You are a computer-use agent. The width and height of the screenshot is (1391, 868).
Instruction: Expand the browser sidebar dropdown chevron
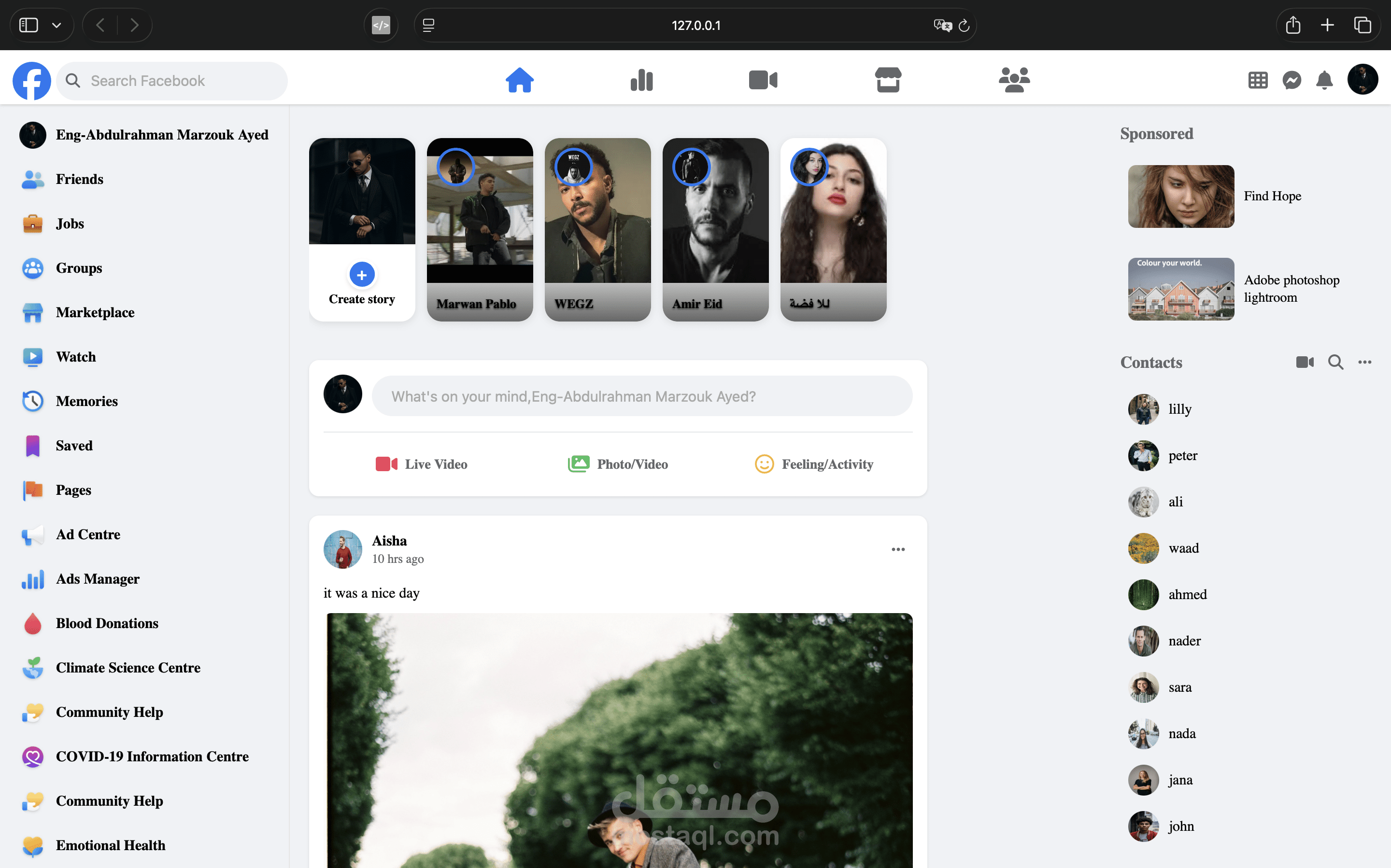57,25
